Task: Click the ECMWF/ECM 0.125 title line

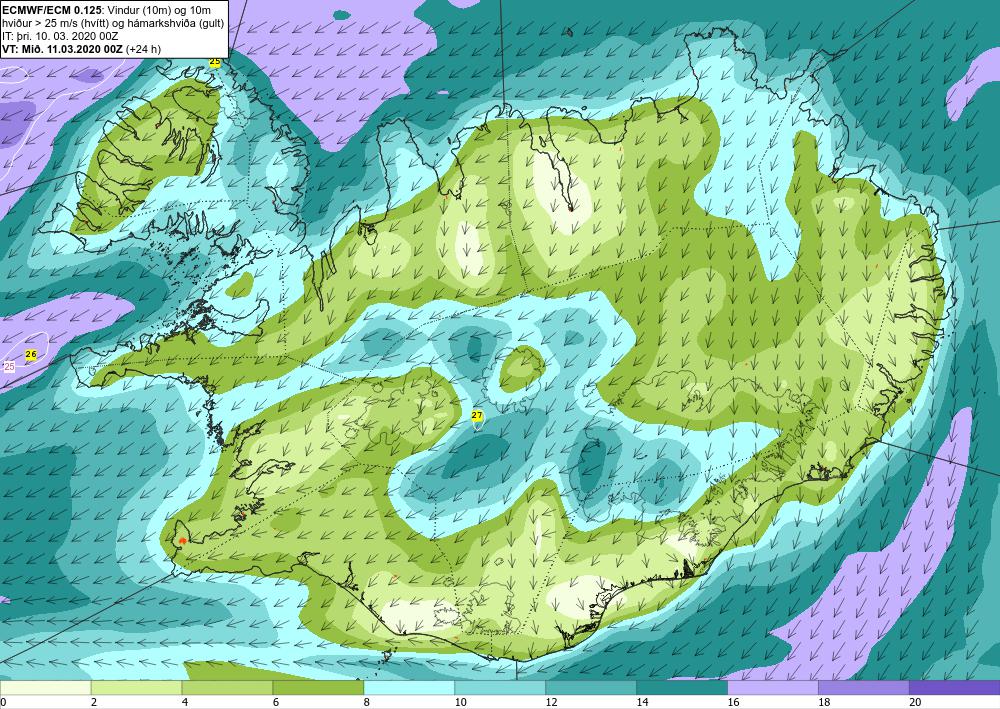Action: (x=107, y=10)
